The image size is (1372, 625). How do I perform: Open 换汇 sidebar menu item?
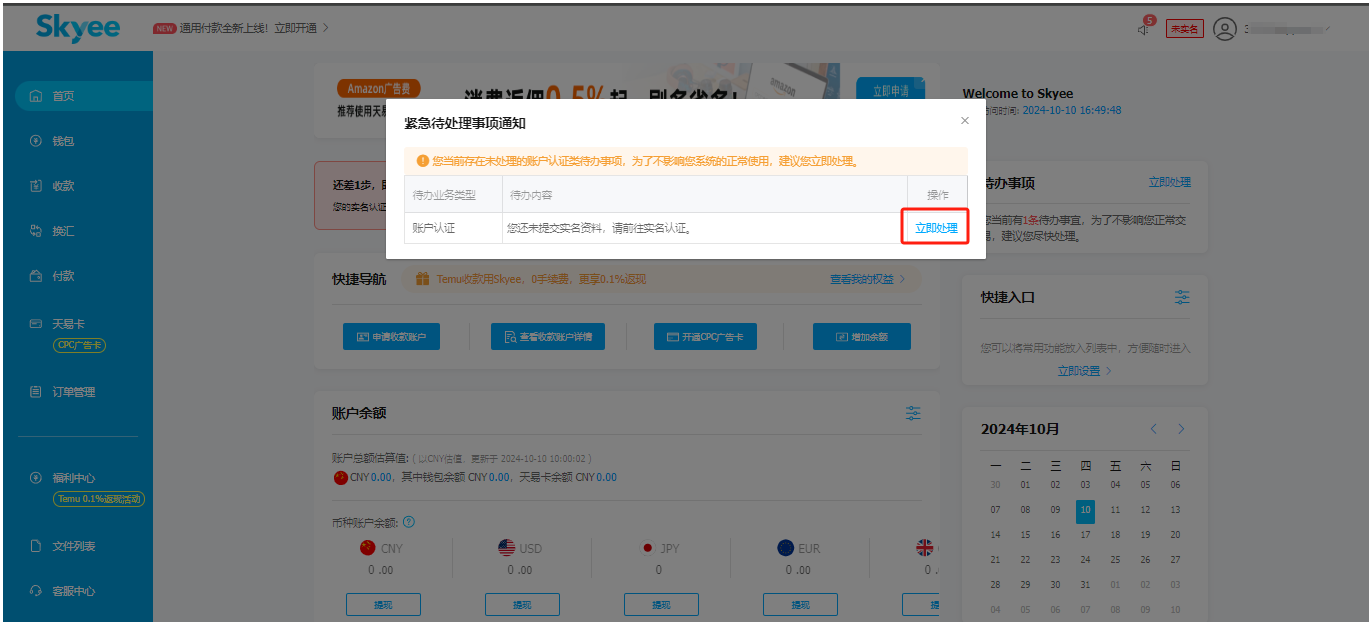[63, 231]
